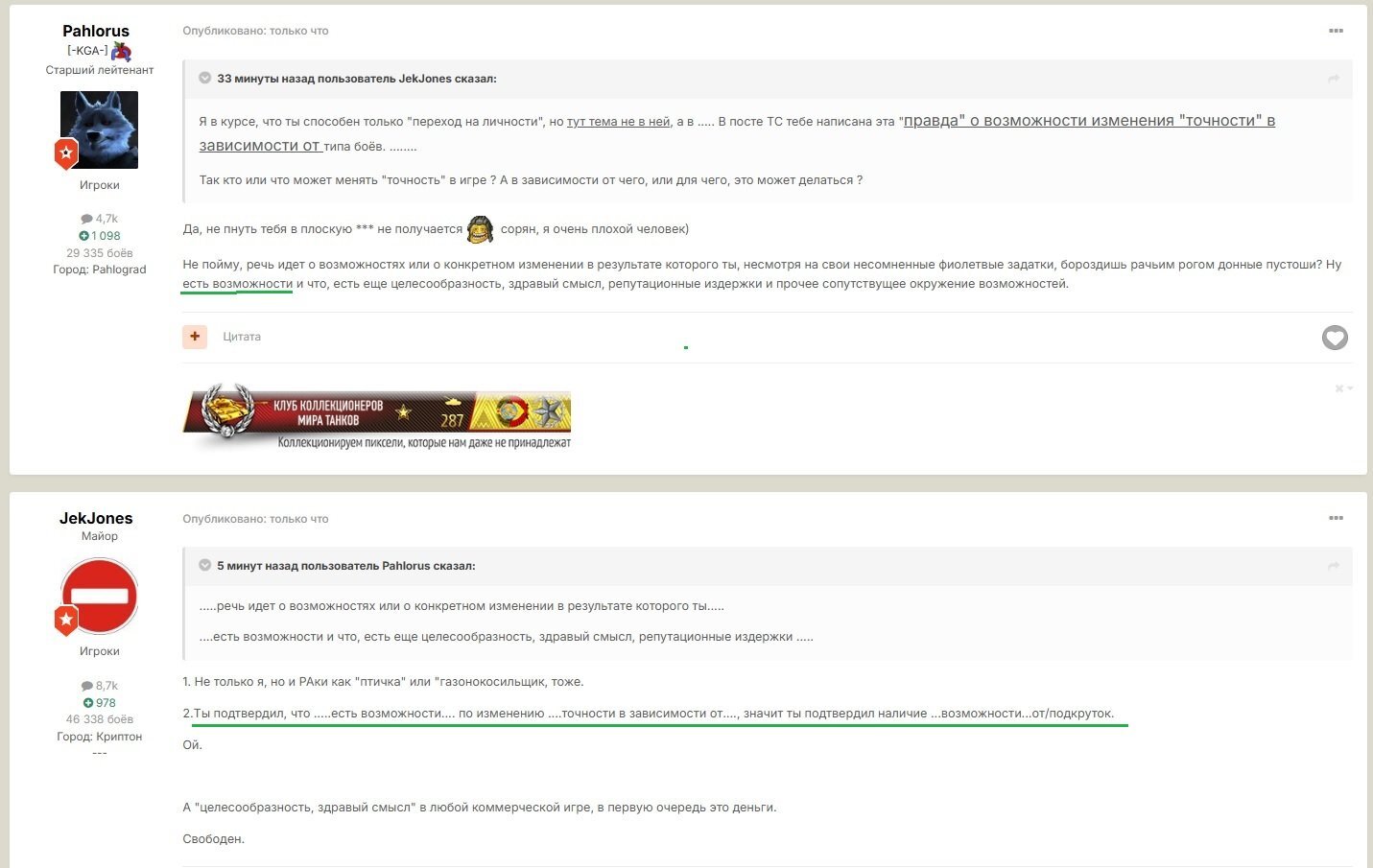Open Pahlorus 1 098 reputation count

[x=100, y=236]
